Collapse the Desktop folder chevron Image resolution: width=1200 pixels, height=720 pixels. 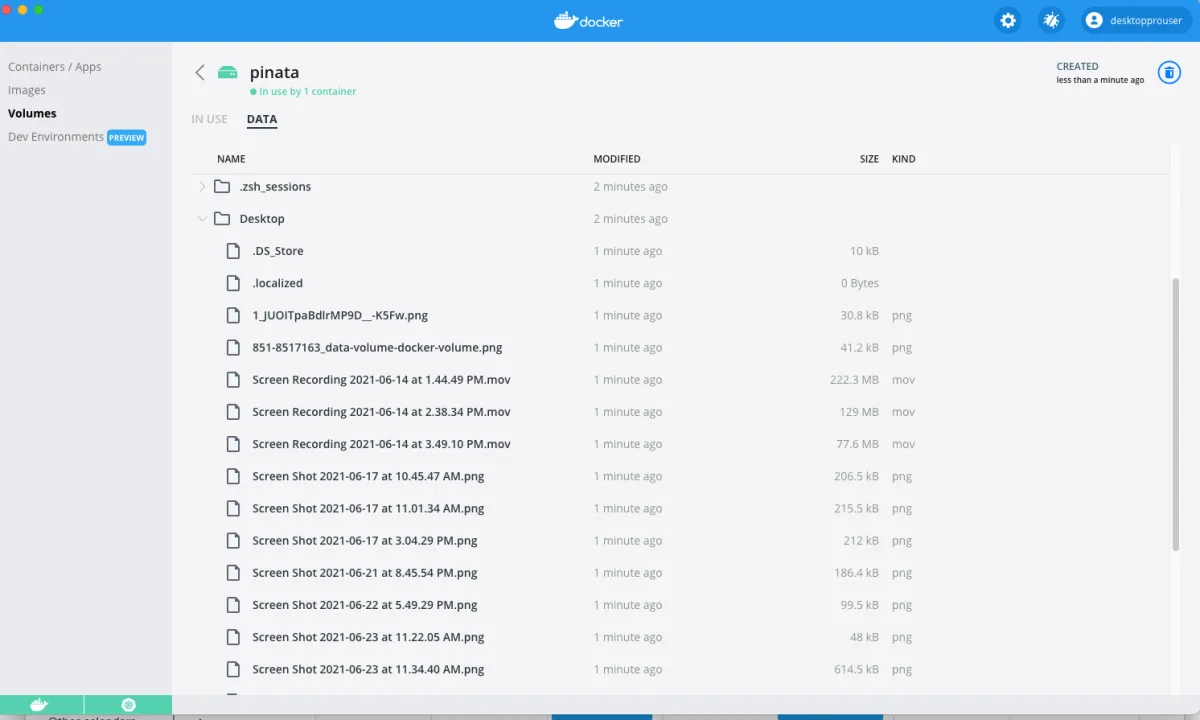click(202, 219)
